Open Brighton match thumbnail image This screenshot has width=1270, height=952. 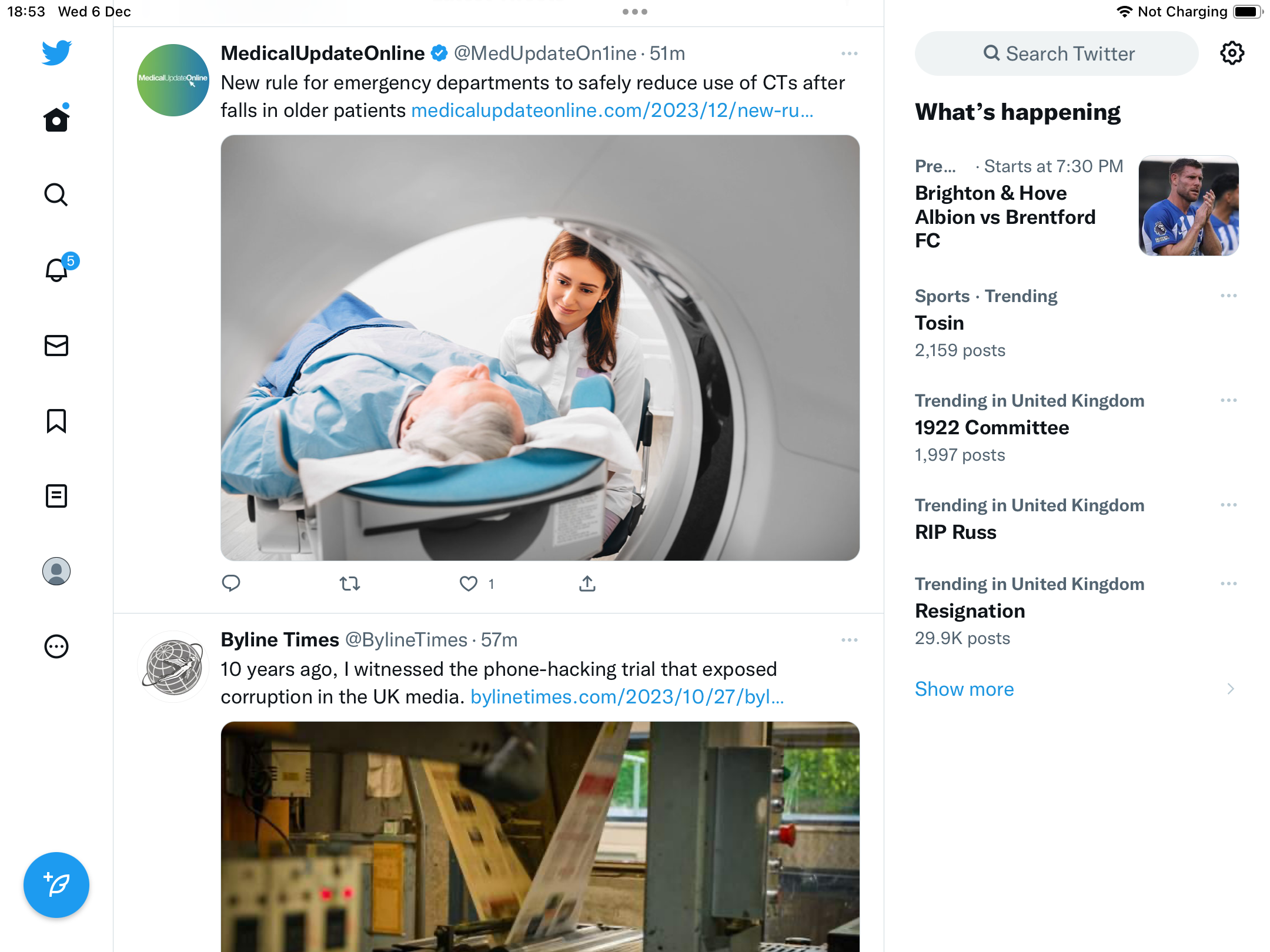click(x=1188, y=206)
